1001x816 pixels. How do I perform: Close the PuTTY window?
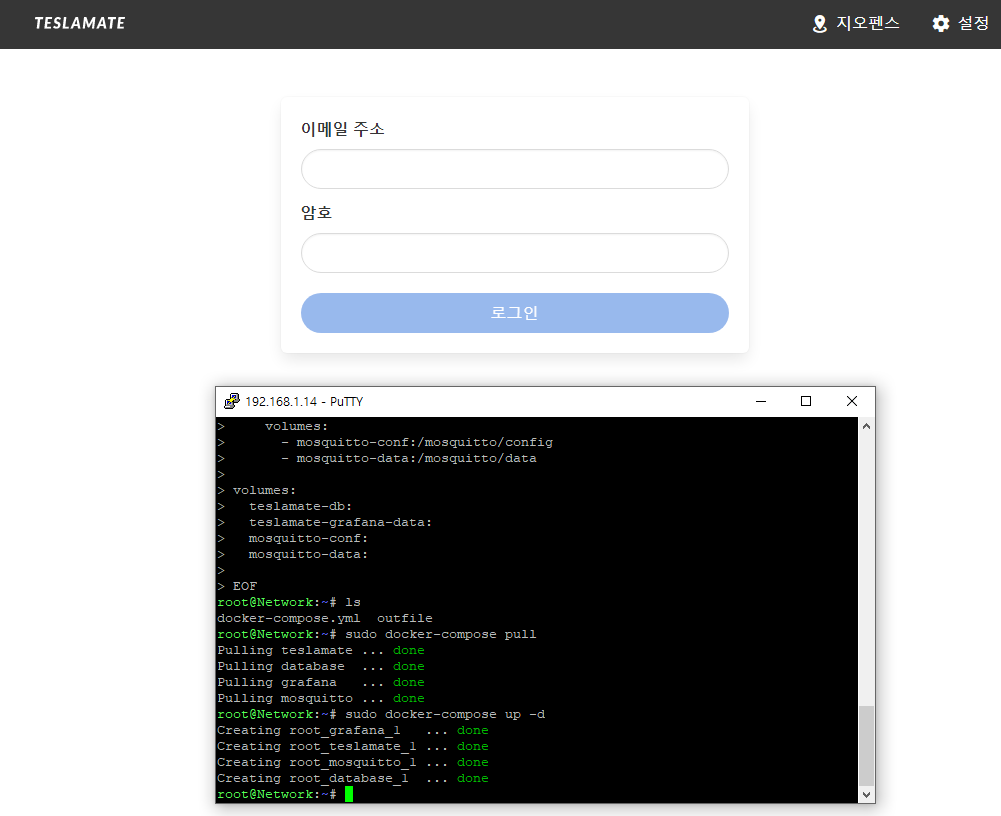tap(852, 401)
